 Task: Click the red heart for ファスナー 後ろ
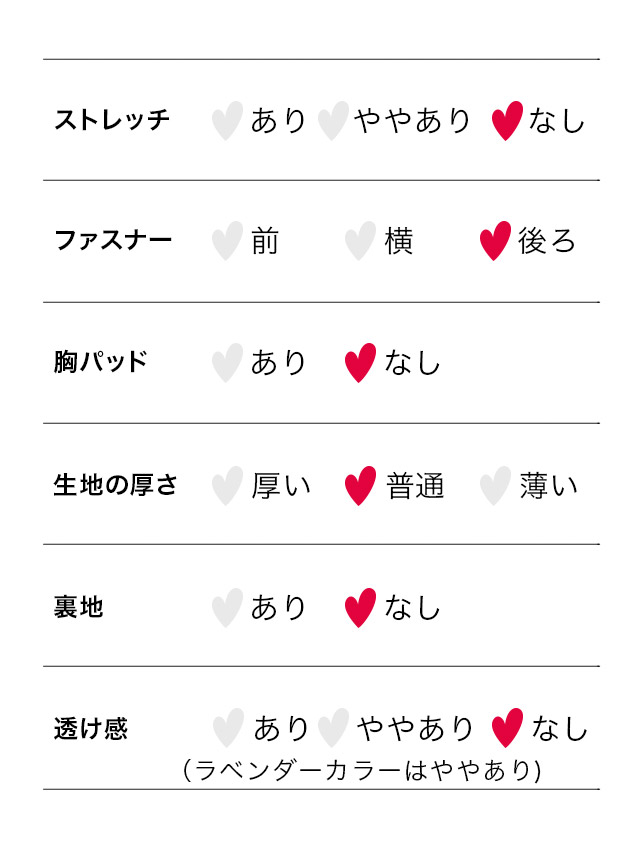(495, 241)
